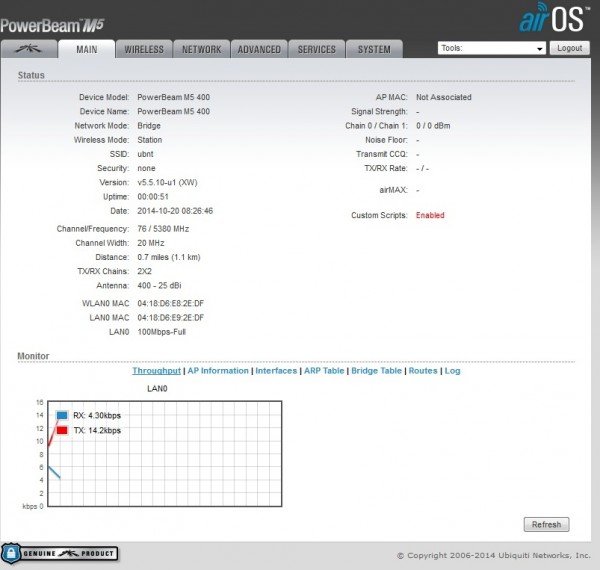
Task: Open the Ubiquiti logo tab
Action: [x=29, y=49]
